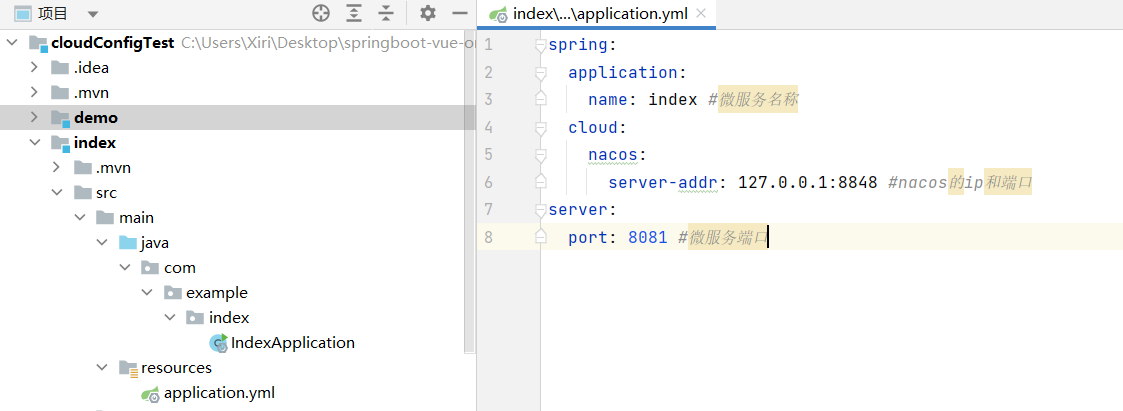Viewport: 1123px width, 411px height.
Task: Click line number 4 in the gutter
Action: [x=488, y=127]
